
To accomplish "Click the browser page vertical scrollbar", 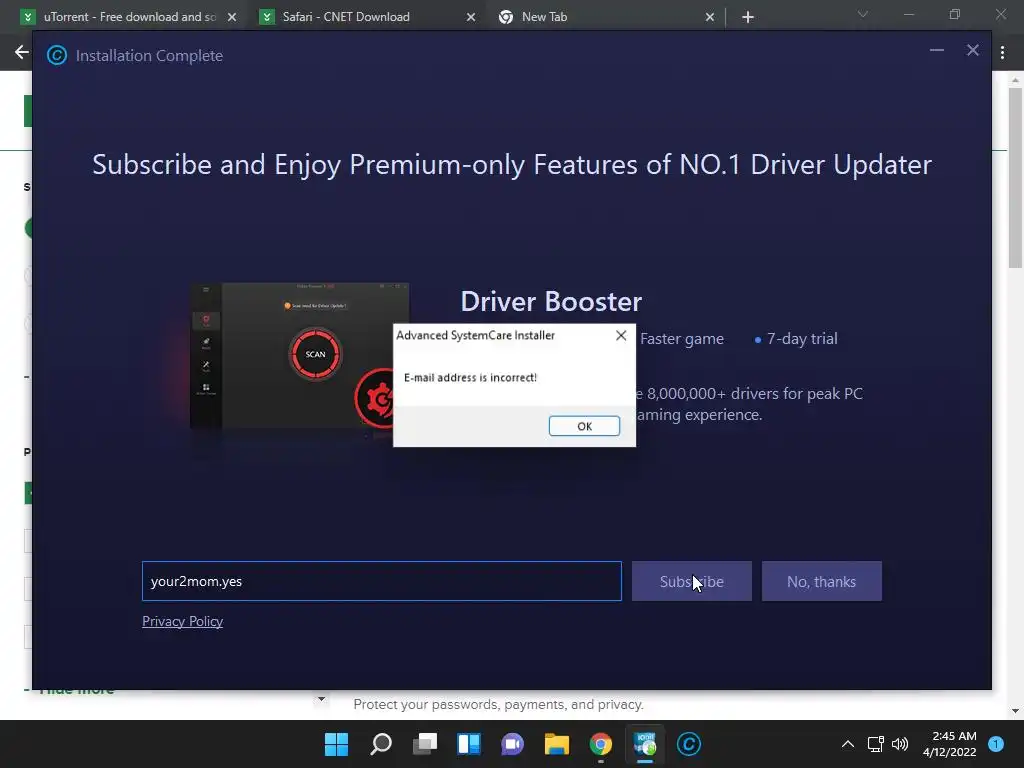I will pyautogui.click(x=1014, y=178).
